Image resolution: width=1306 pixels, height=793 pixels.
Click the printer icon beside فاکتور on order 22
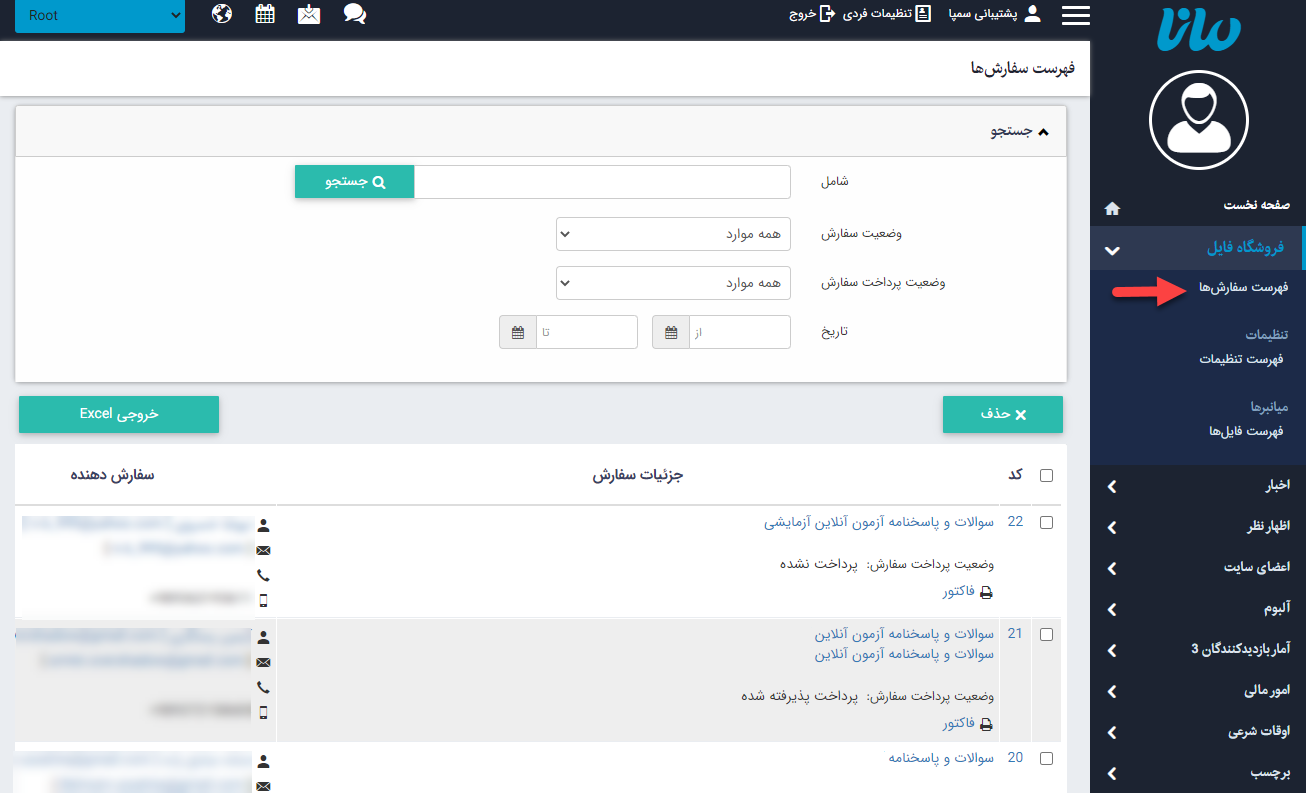986,591
